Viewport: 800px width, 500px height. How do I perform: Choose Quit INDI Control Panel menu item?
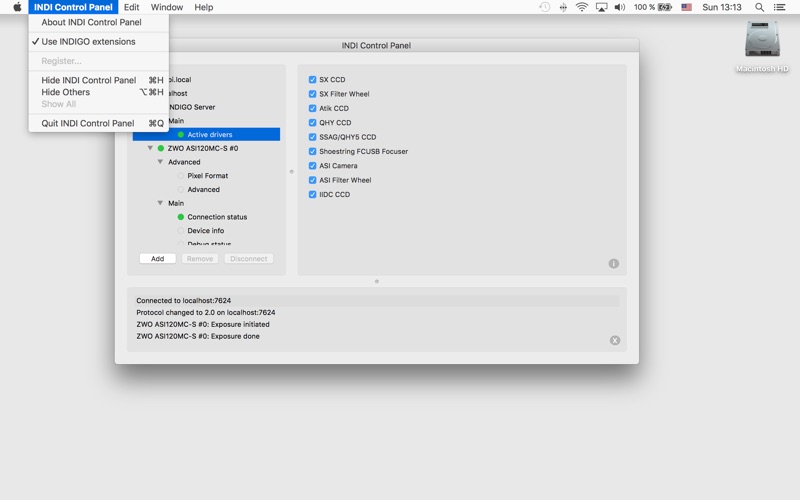point(88,124)
